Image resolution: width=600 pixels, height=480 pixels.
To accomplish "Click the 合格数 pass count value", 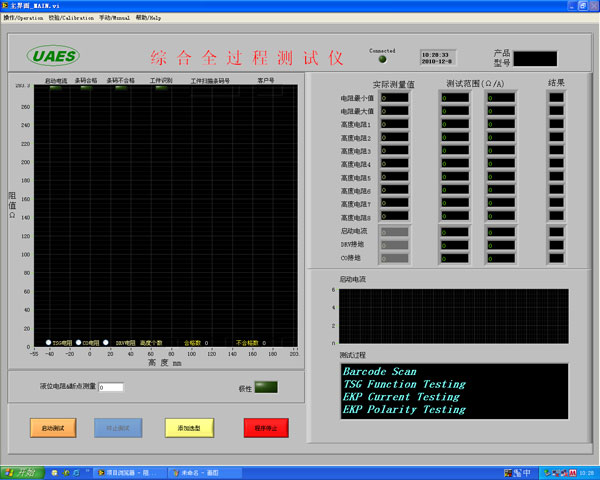I will (207, 343).
